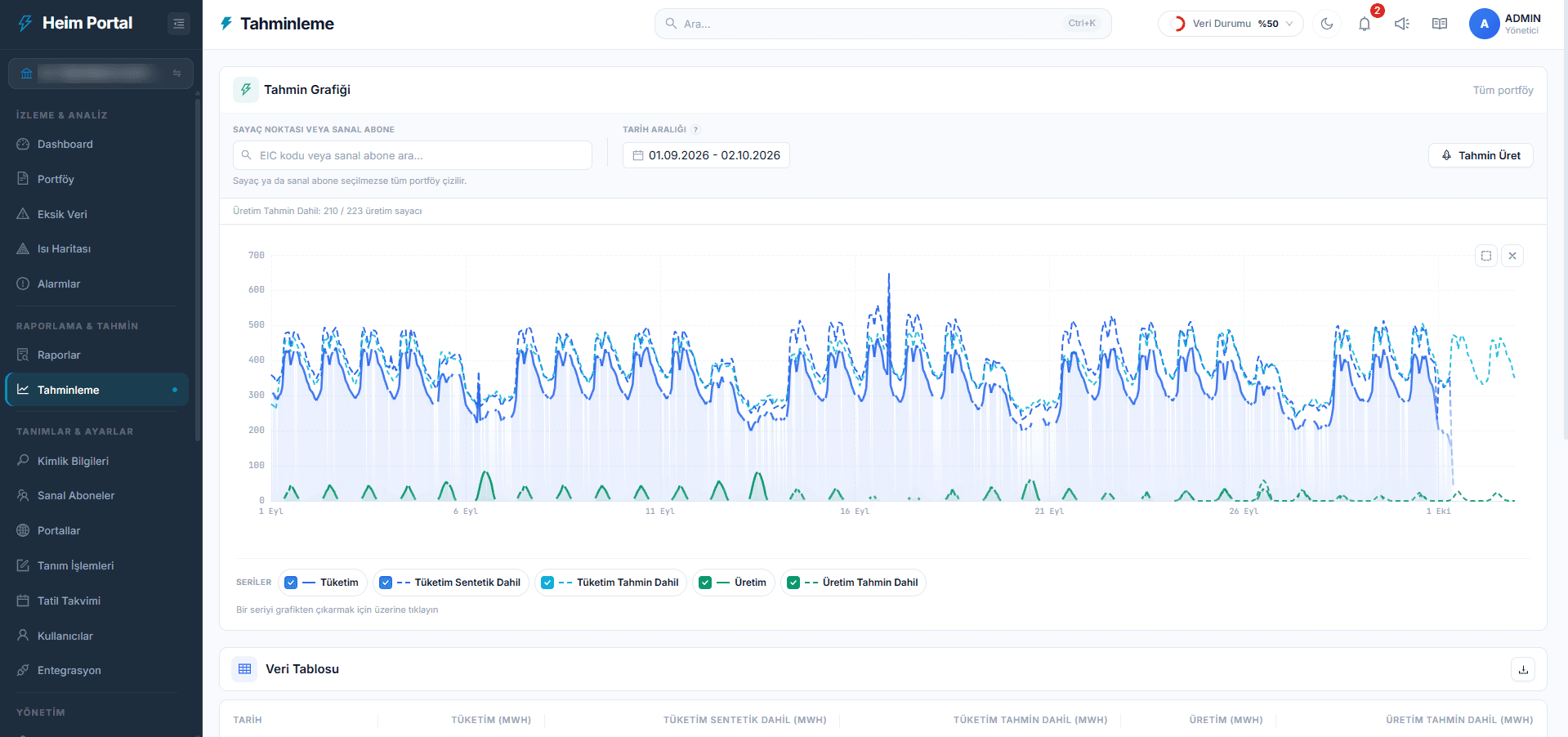Open the documentation book icon

1440,24
